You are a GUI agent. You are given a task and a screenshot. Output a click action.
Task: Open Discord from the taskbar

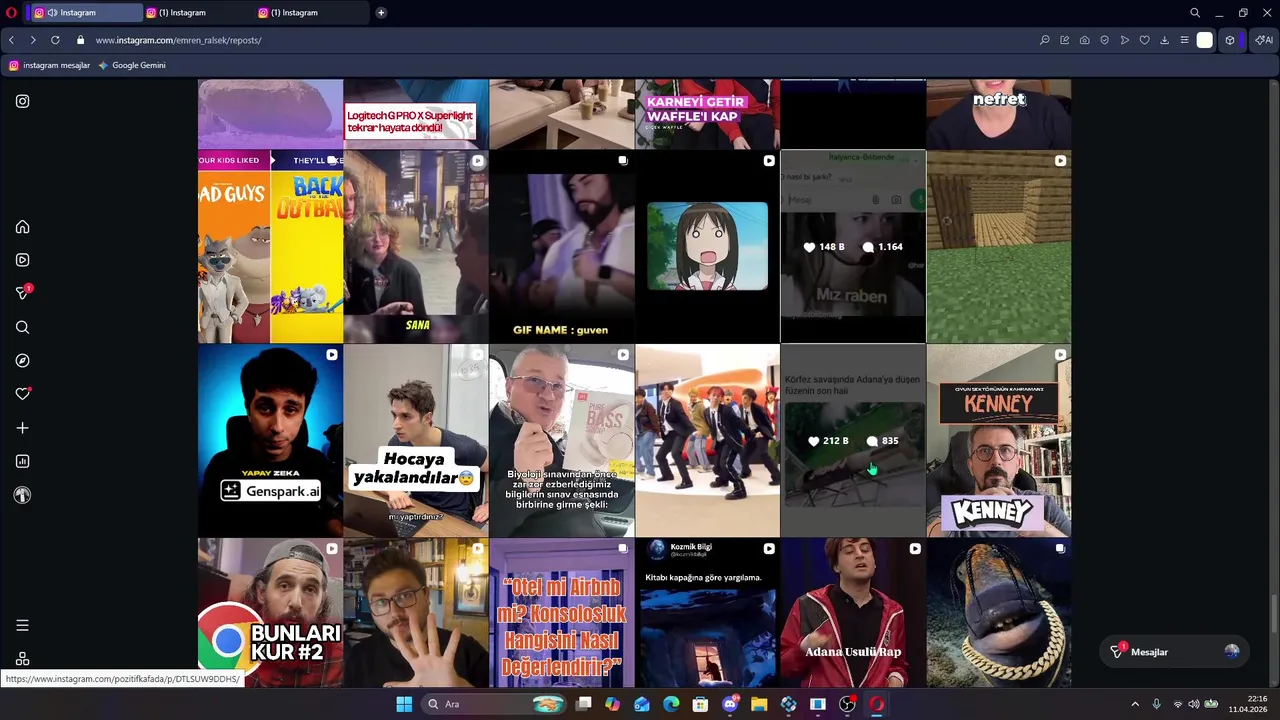coord(730,704)
